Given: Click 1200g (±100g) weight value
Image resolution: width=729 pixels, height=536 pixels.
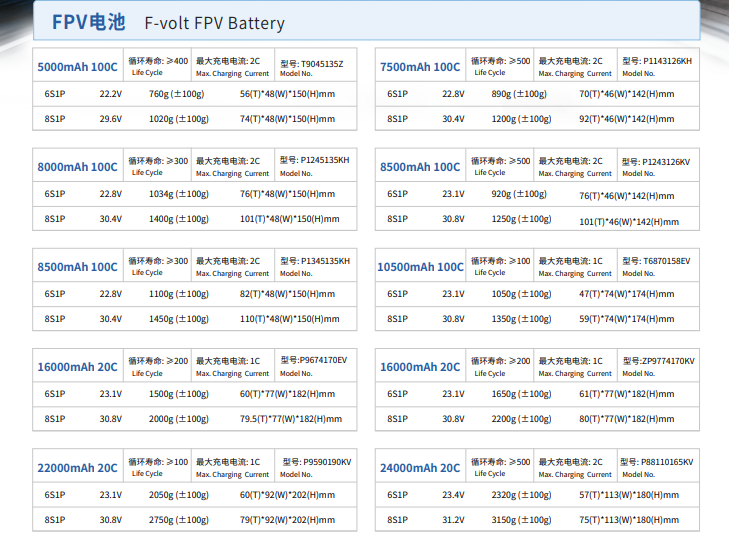Looking at the screenshot, I should coord(521,119).
